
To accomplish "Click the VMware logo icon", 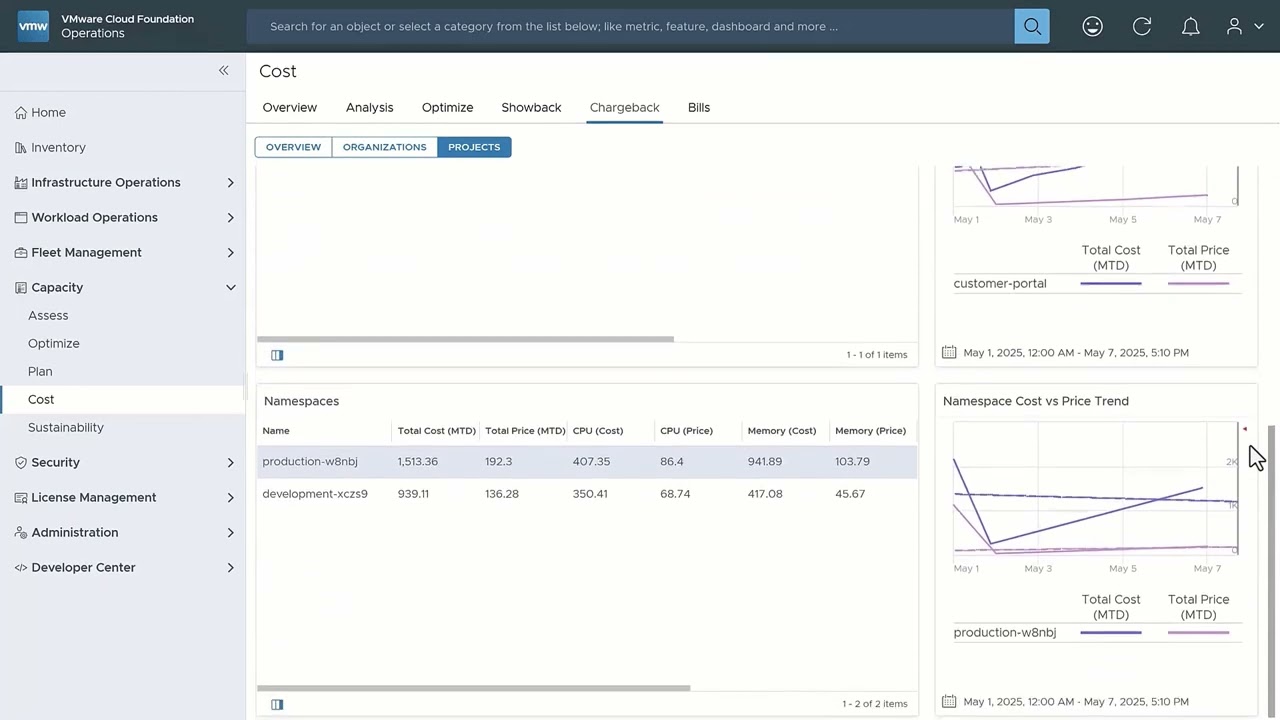I will [33, 27].
